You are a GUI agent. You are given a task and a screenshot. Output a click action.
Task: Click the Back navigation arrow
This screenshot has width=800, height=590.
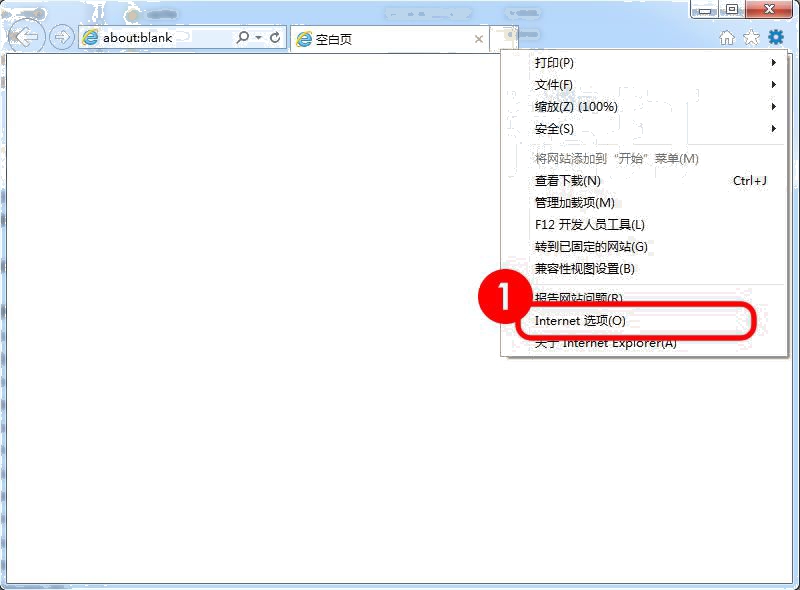[24, 37]
